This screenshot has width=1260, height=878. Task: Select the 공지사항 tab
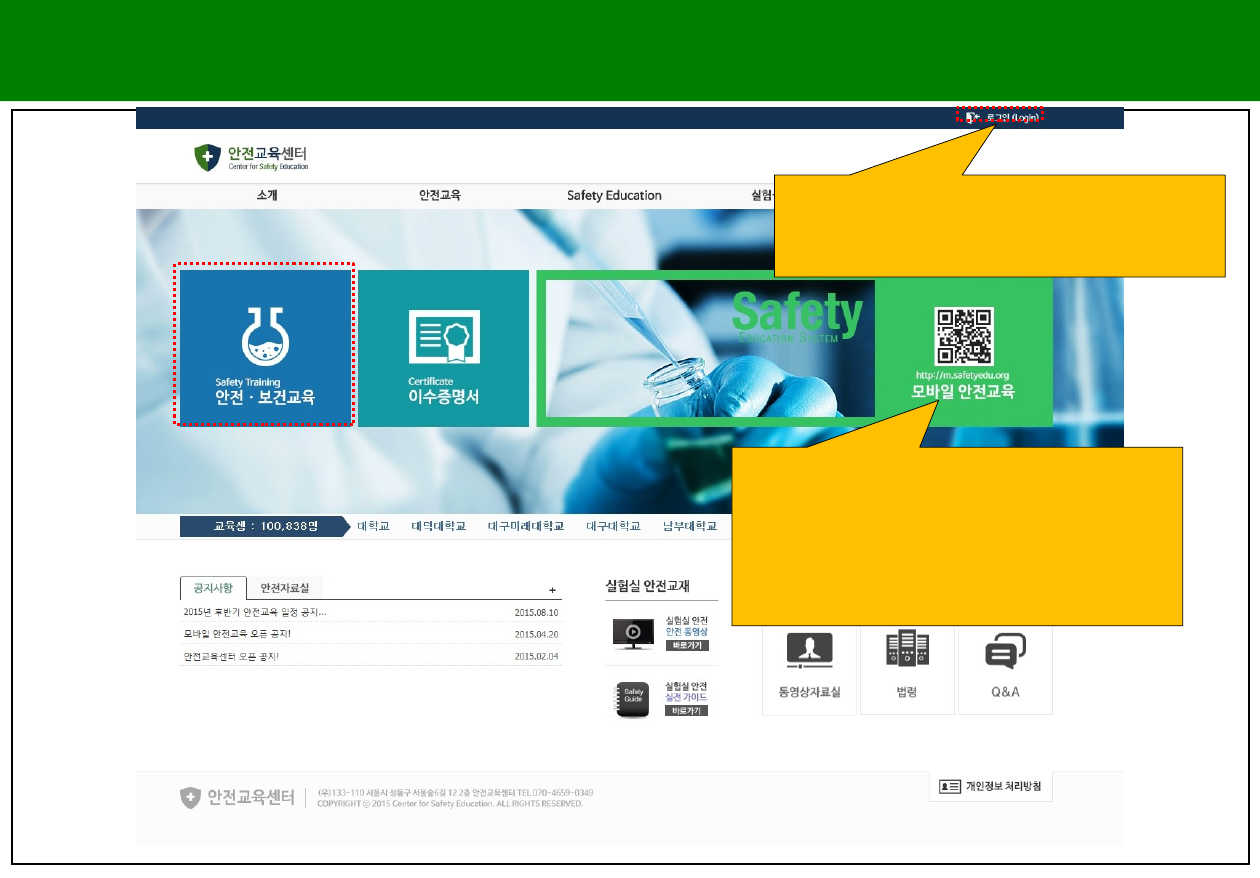tap(213, 589)
